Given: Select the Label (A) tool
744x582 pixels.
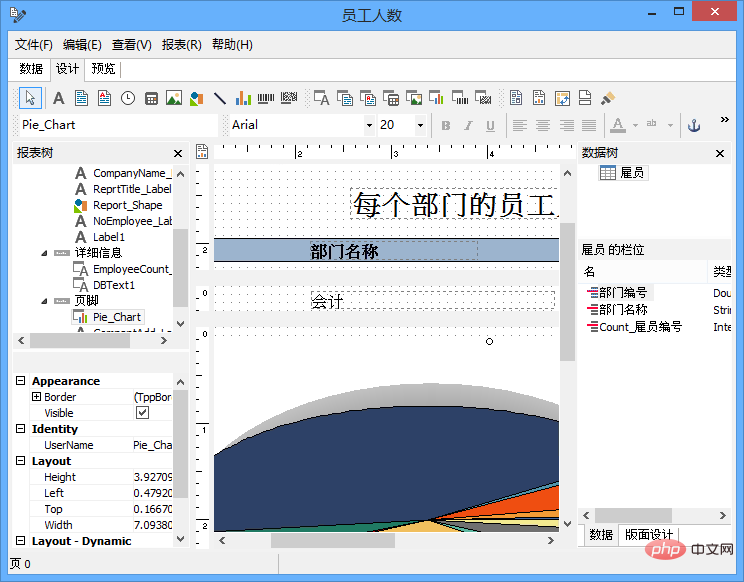Looking at the screenshot, I should 58,98.
